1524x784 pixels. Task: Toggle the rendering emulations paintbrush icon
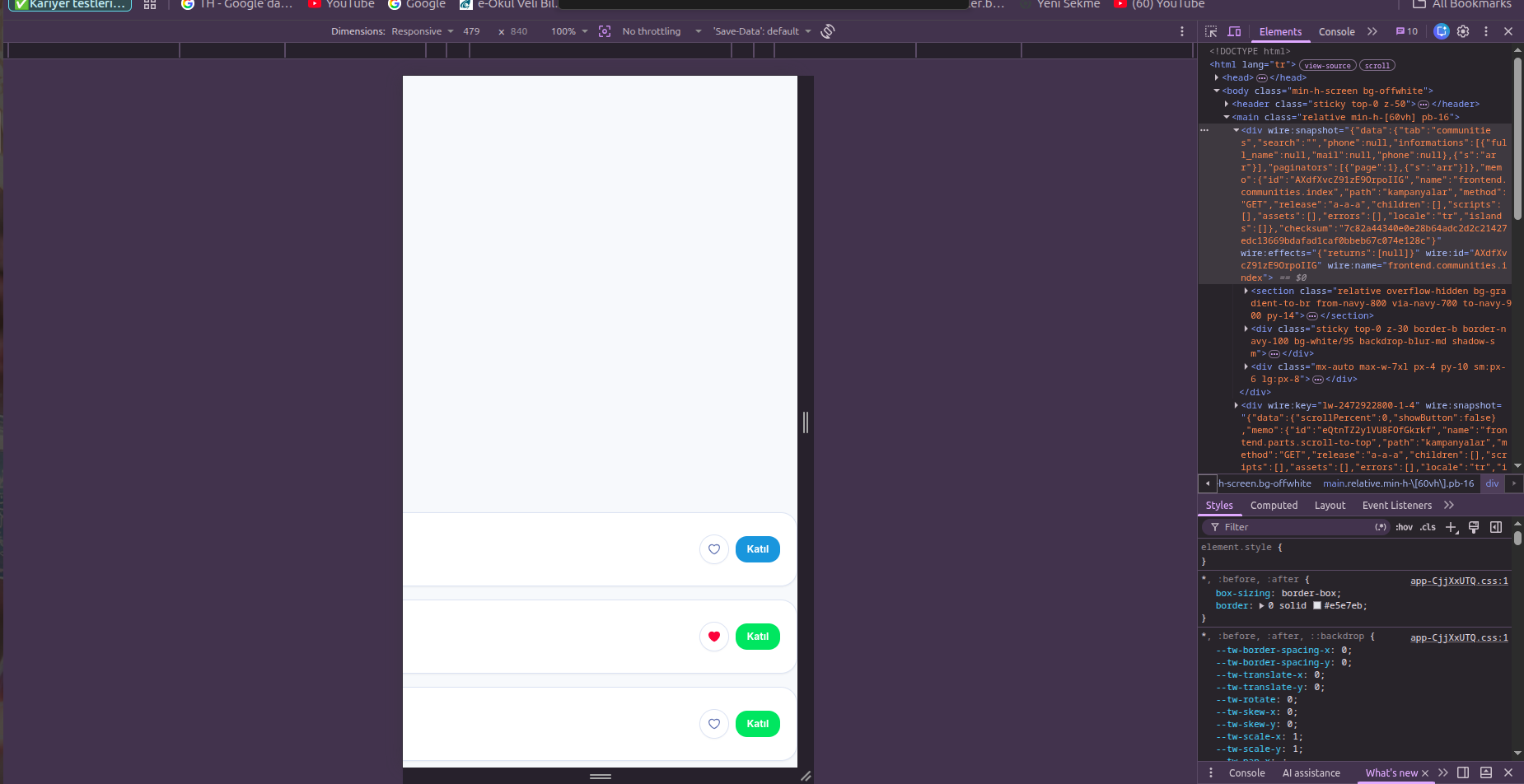[1474, 527]
